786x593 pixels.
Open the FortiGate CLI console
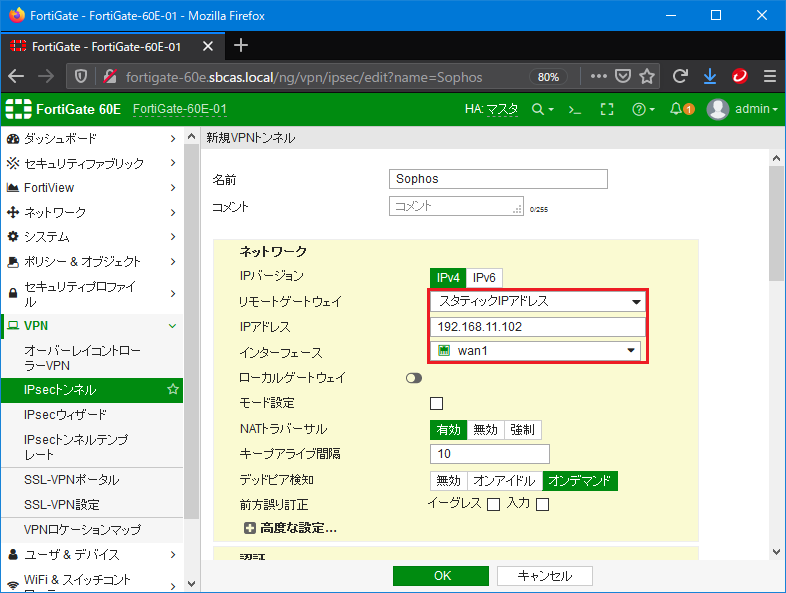point(574,109)
